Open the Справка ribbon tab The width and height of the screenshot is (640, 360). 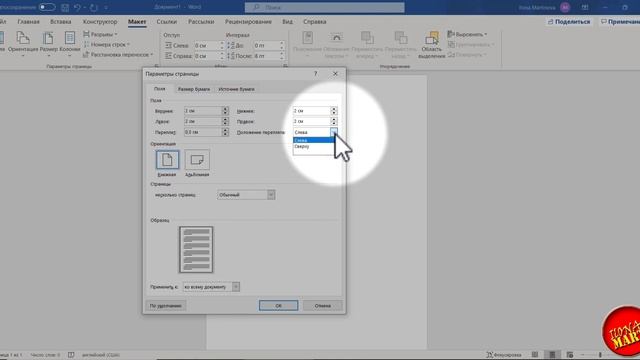315,22
